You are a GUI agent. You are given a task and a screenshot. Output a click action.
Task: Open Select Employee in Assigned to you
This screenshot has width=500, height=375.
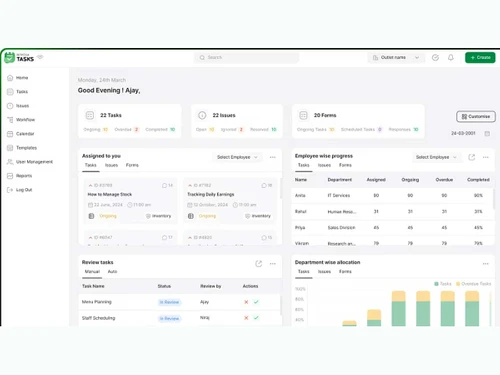[237, 157]
